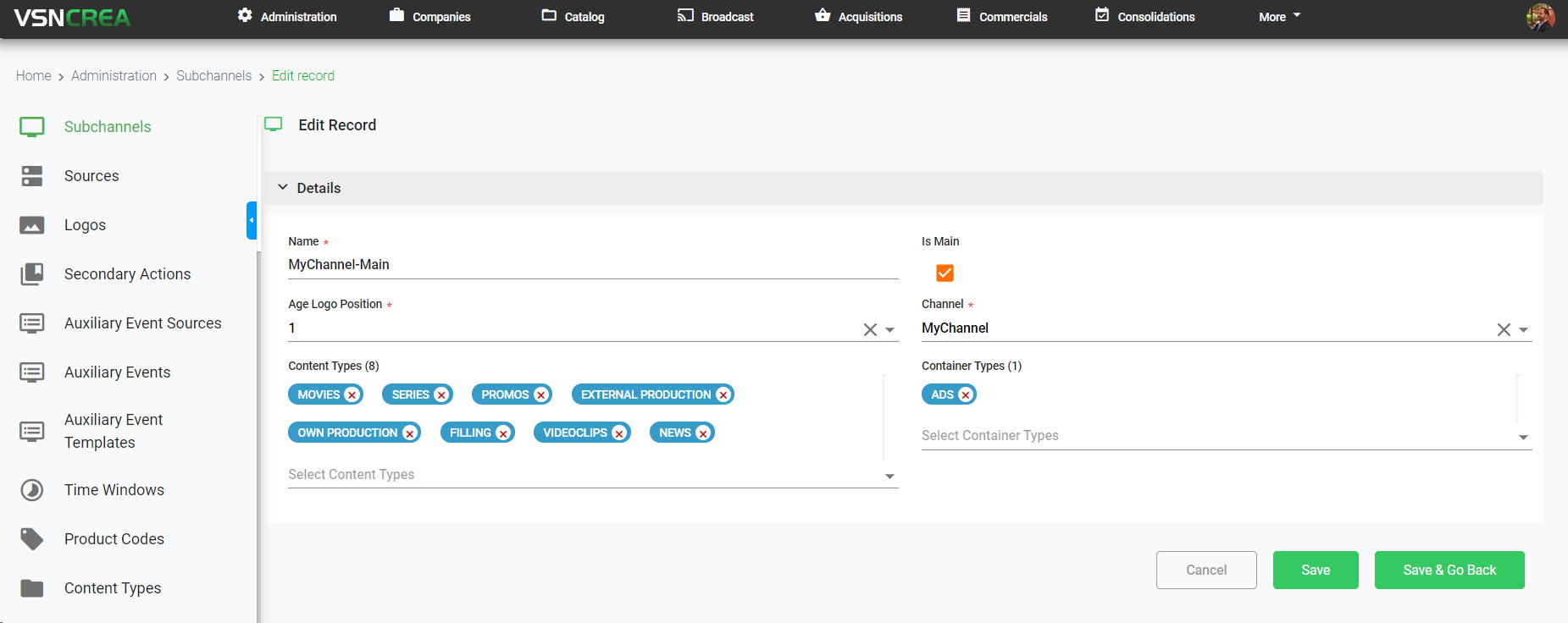Click the Save & Go Back button

point(1449,571)
